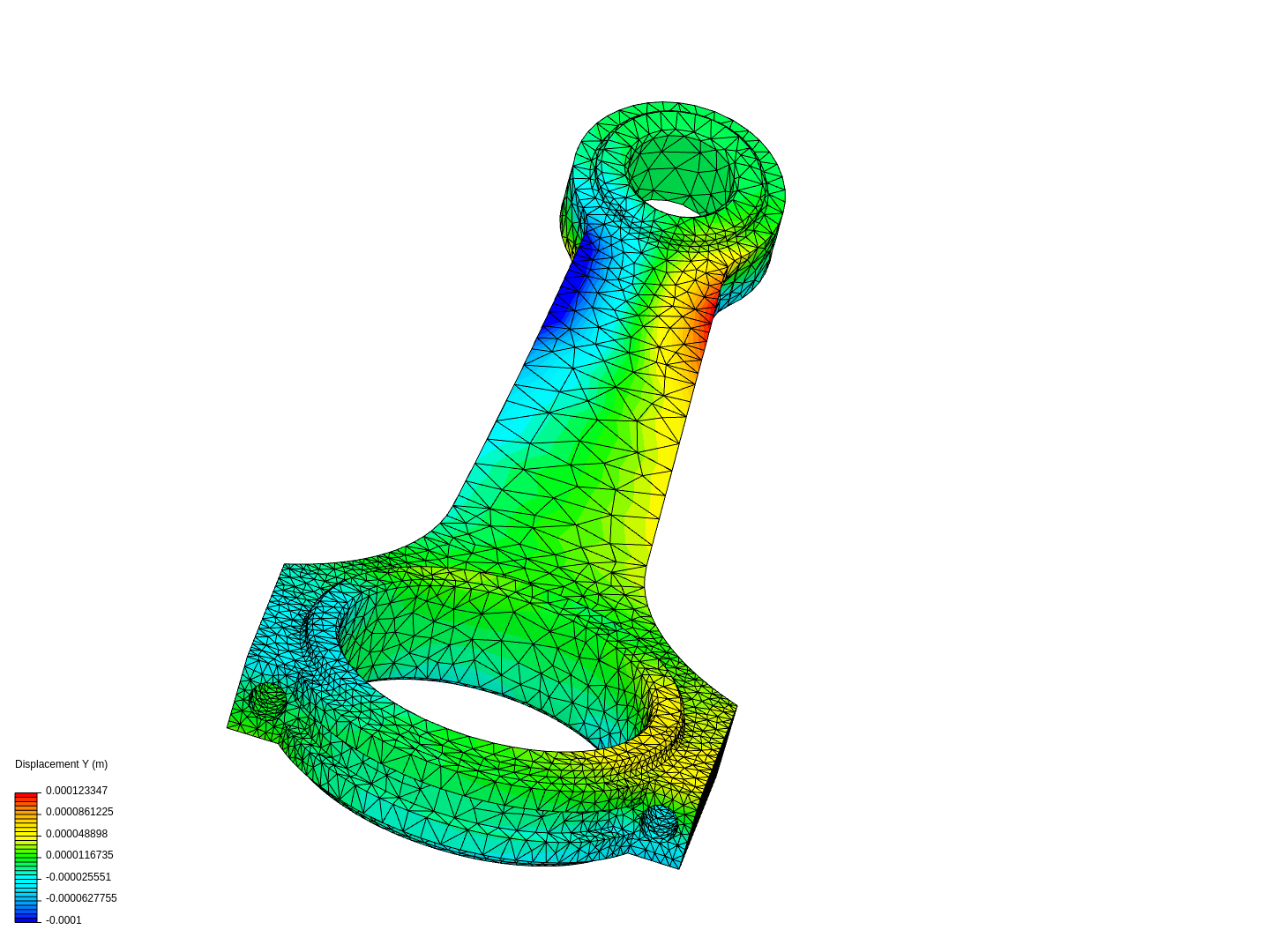
Task: Pick the legend value 0.000048898
Action: pos(77,834)
